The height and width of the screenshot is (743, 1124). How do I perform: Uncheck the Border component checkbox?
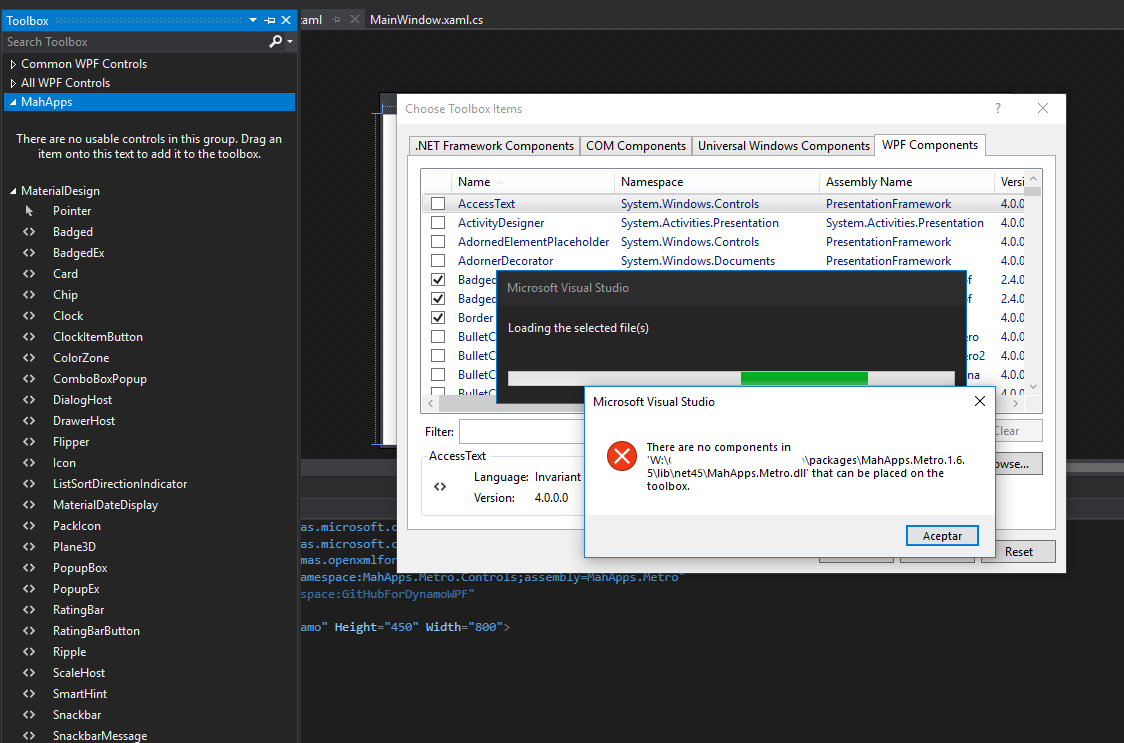437,317
